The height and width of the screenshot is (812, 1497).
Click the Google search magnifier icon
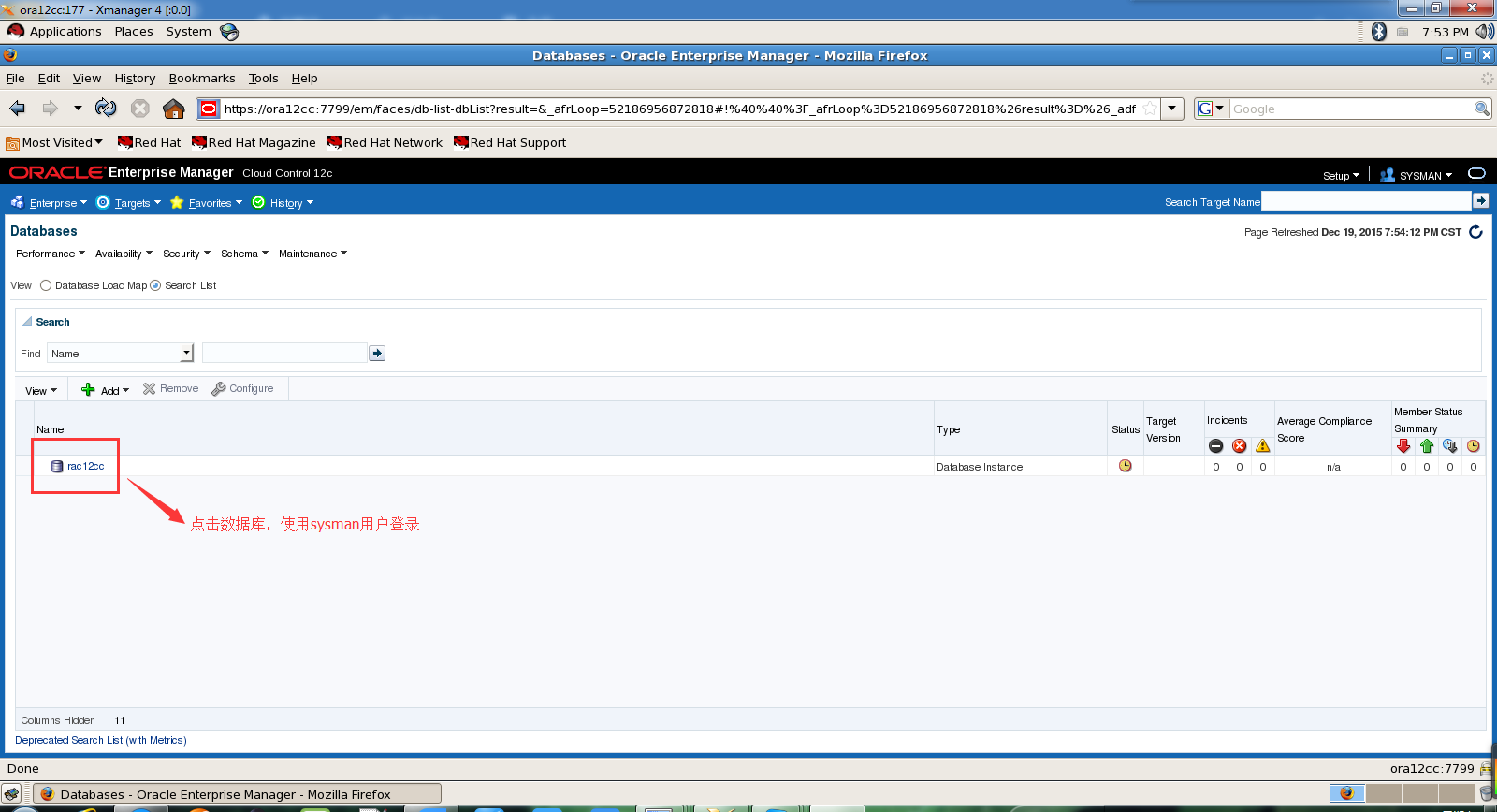click(1481, 109)
